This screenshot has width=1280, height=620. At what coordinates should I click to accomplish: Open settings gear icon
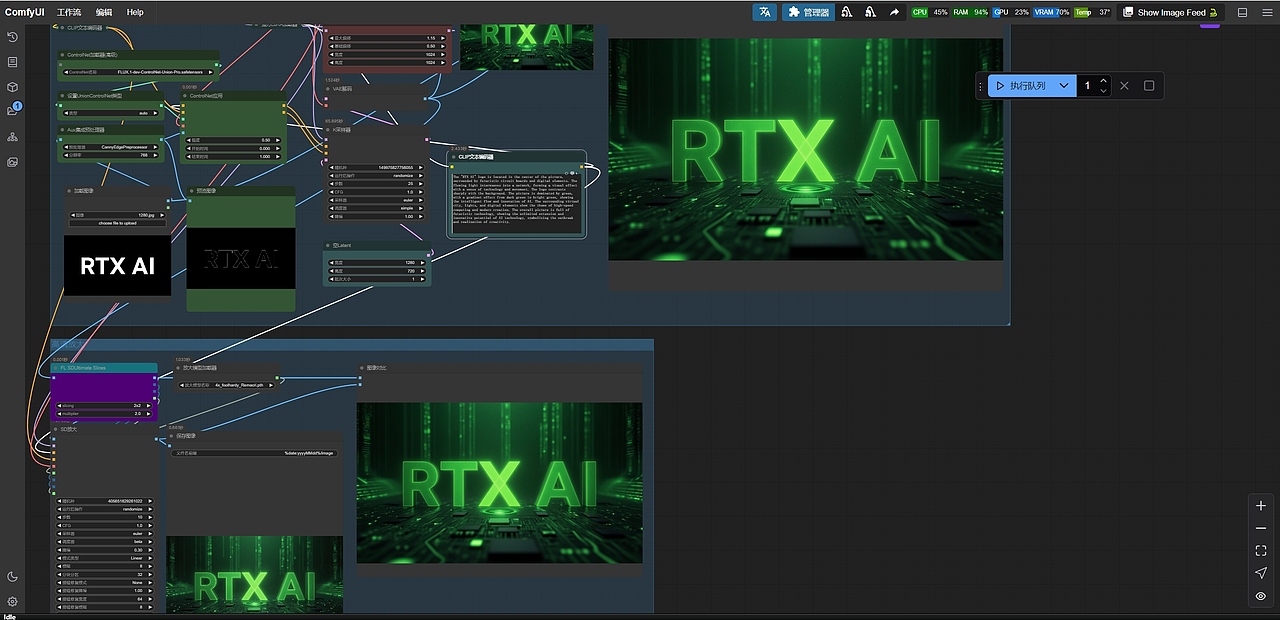point(12,602)
